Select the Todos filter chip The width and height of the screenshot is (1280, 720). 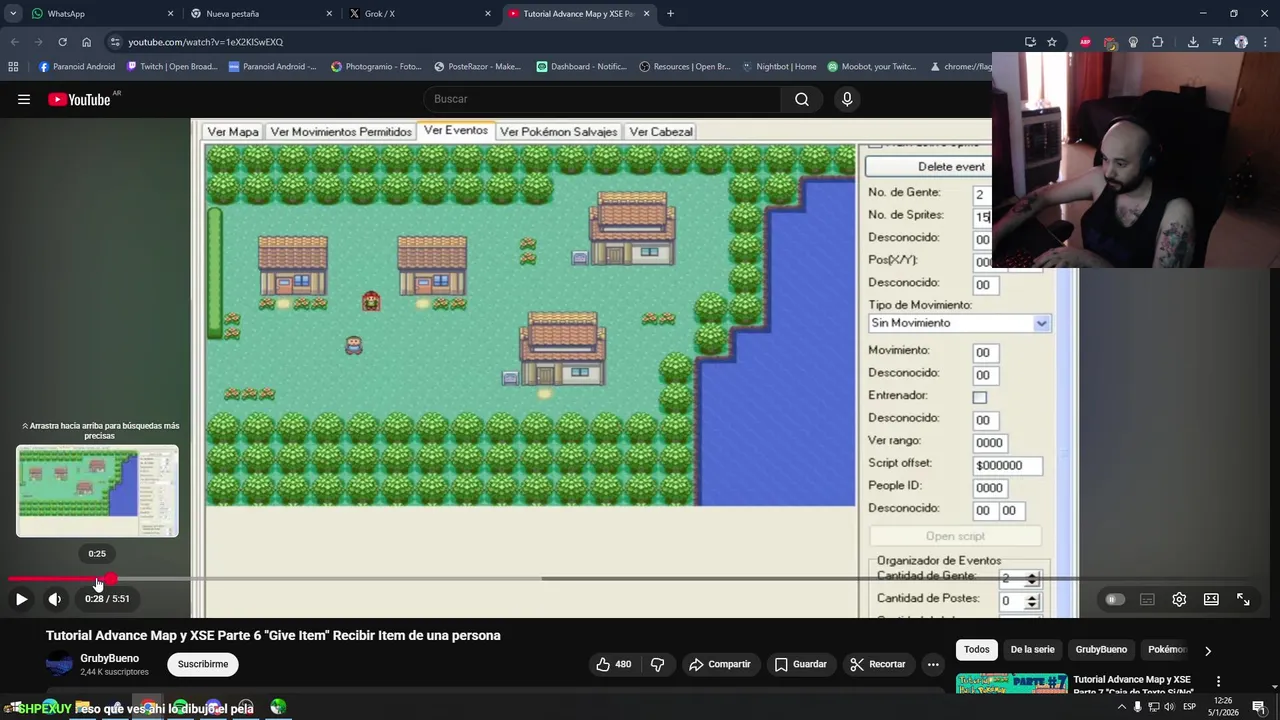coord(977,649)
